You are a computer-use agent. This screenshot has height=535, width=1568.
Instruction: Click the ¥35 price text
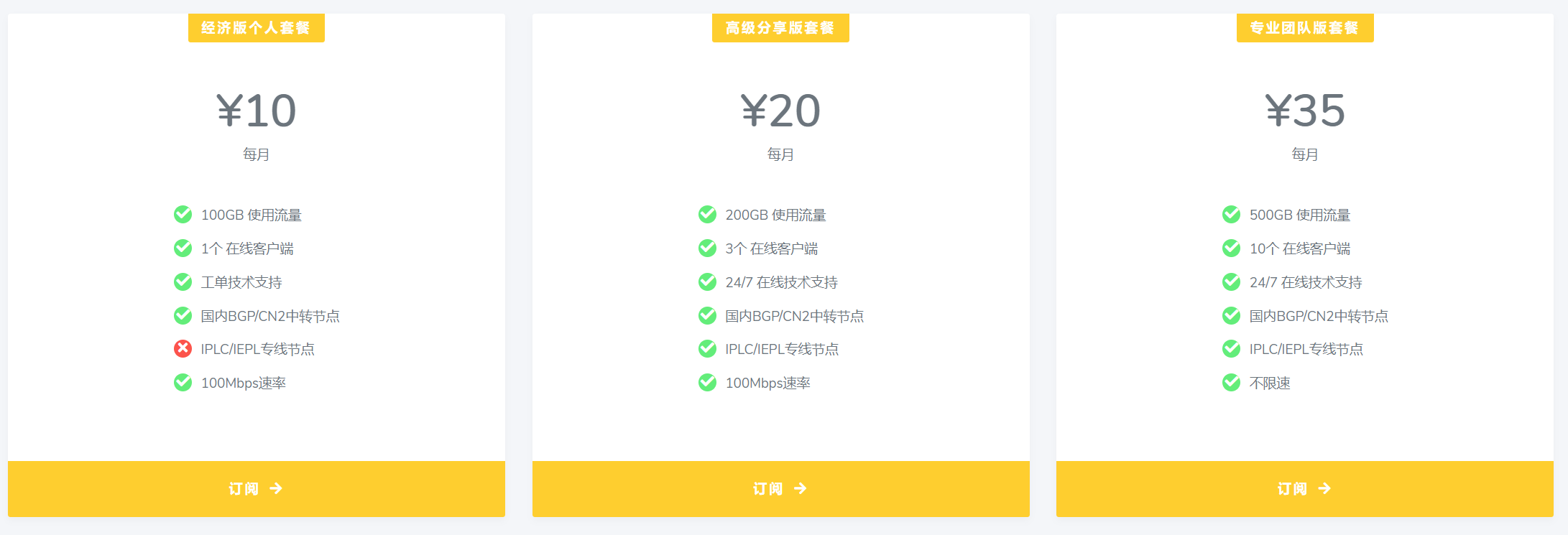[1304, 111]
